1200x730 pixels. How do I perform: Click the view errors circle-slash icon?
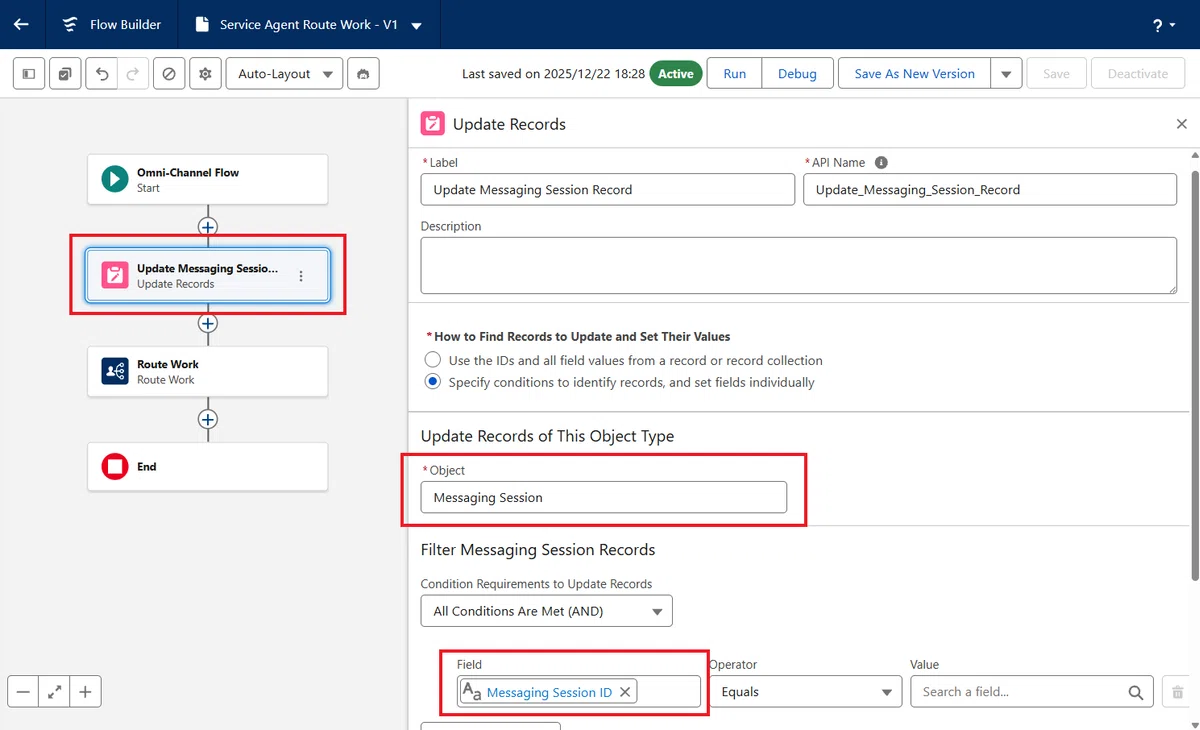point(169,74)
